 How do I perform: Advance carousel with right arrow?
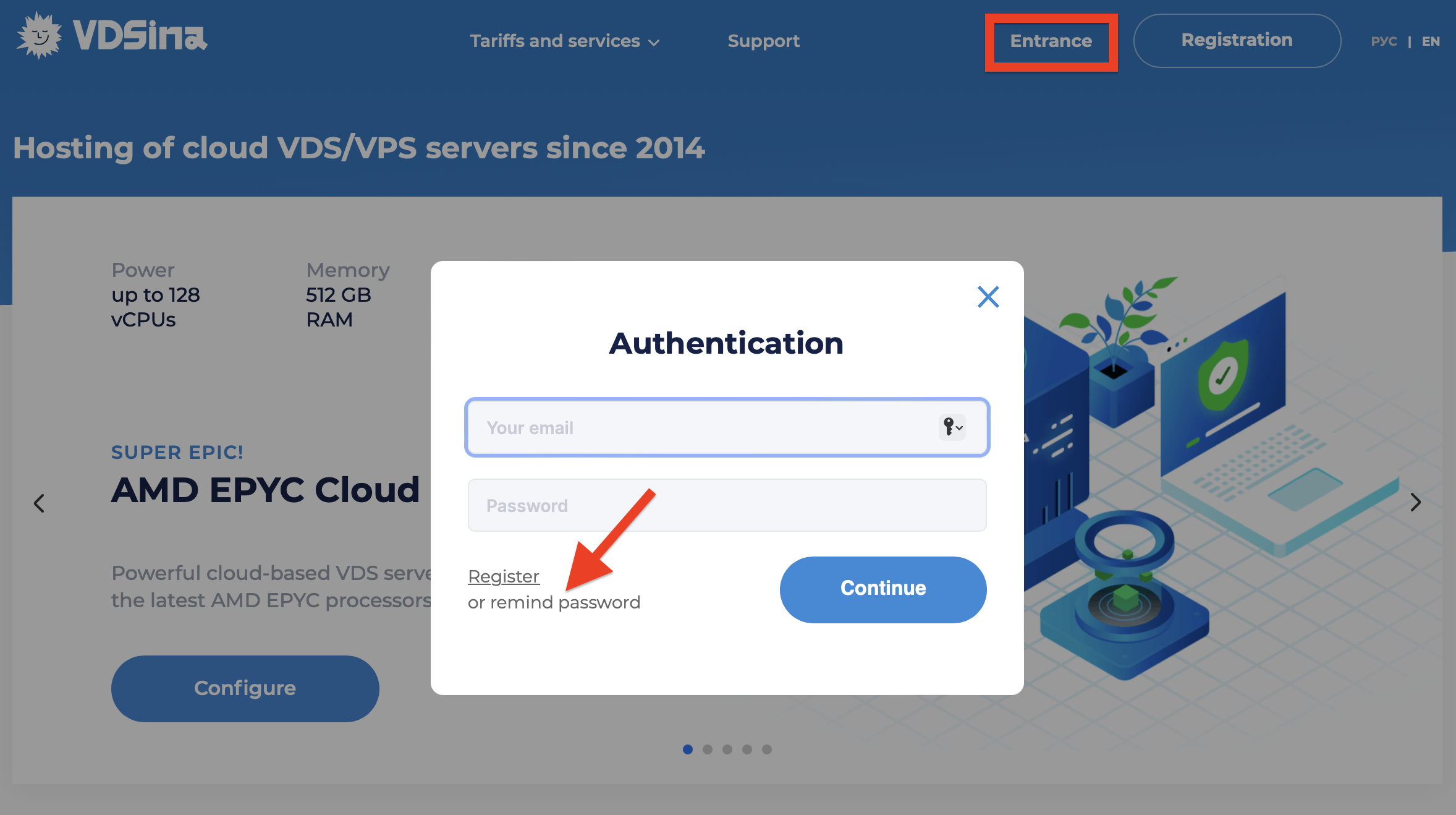point(1415,502)
